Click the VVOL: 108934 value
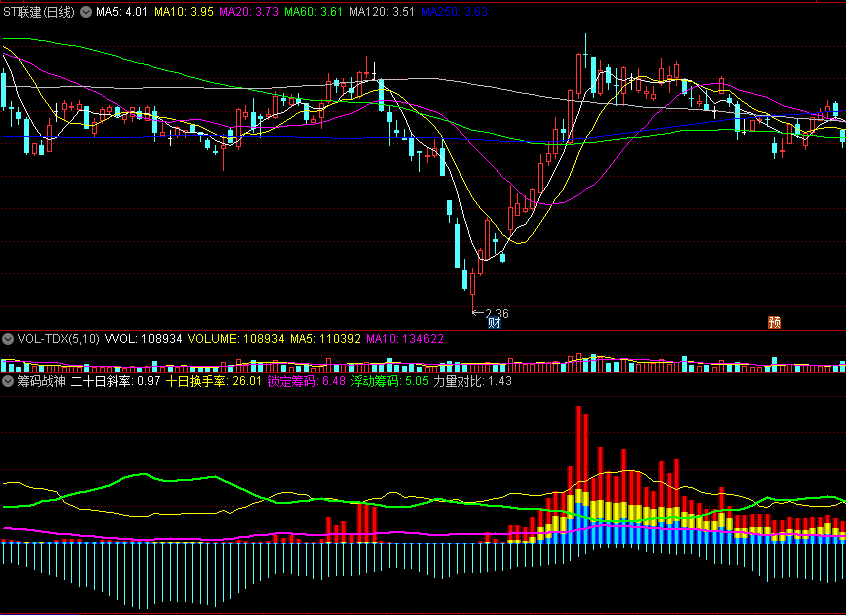 pos(143,339)
